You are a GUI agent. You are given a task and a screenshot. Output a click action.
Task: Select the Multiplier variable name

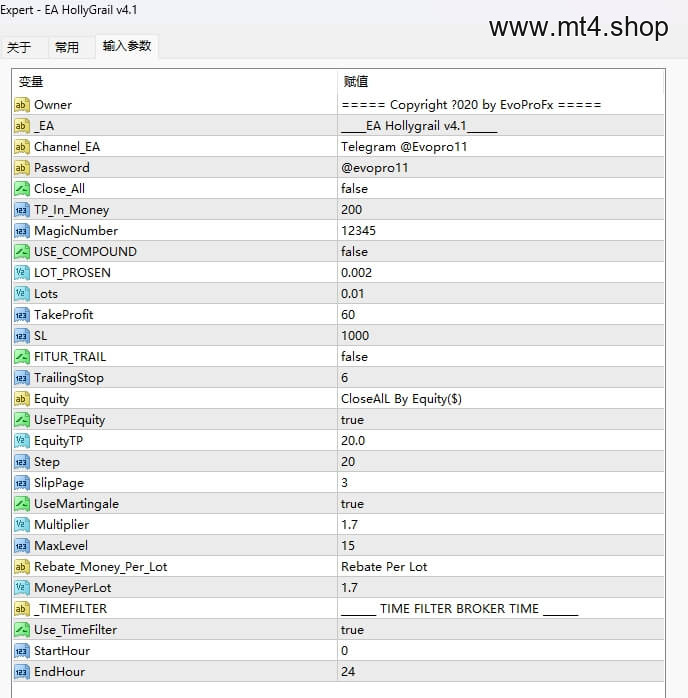(61, 524)
